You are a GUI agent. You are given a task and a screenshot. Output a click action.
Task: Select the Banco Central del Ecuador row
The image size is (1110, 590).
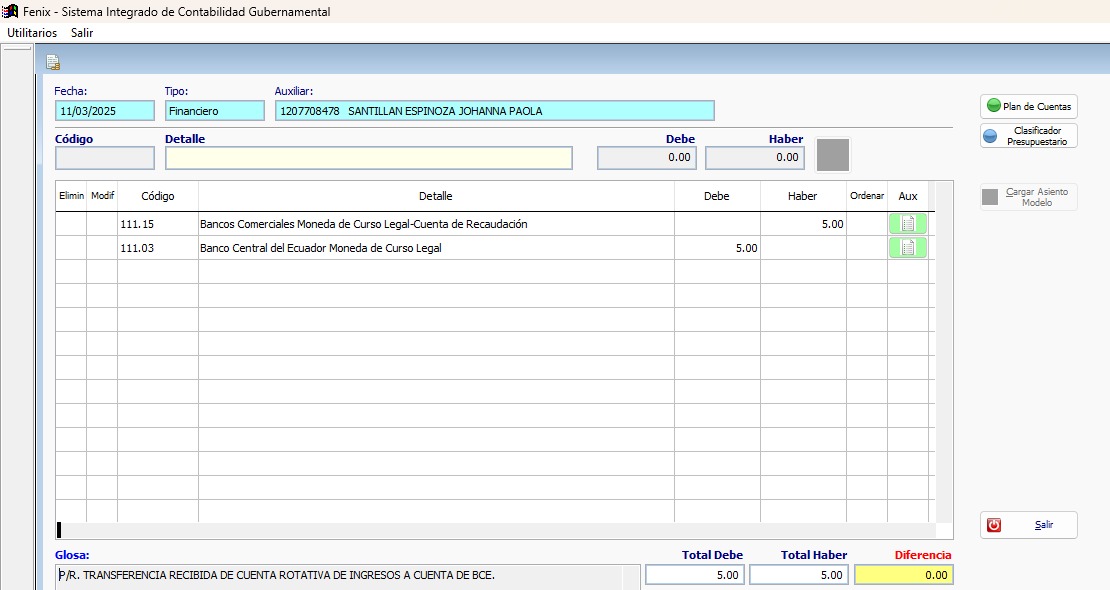point(435,248)
